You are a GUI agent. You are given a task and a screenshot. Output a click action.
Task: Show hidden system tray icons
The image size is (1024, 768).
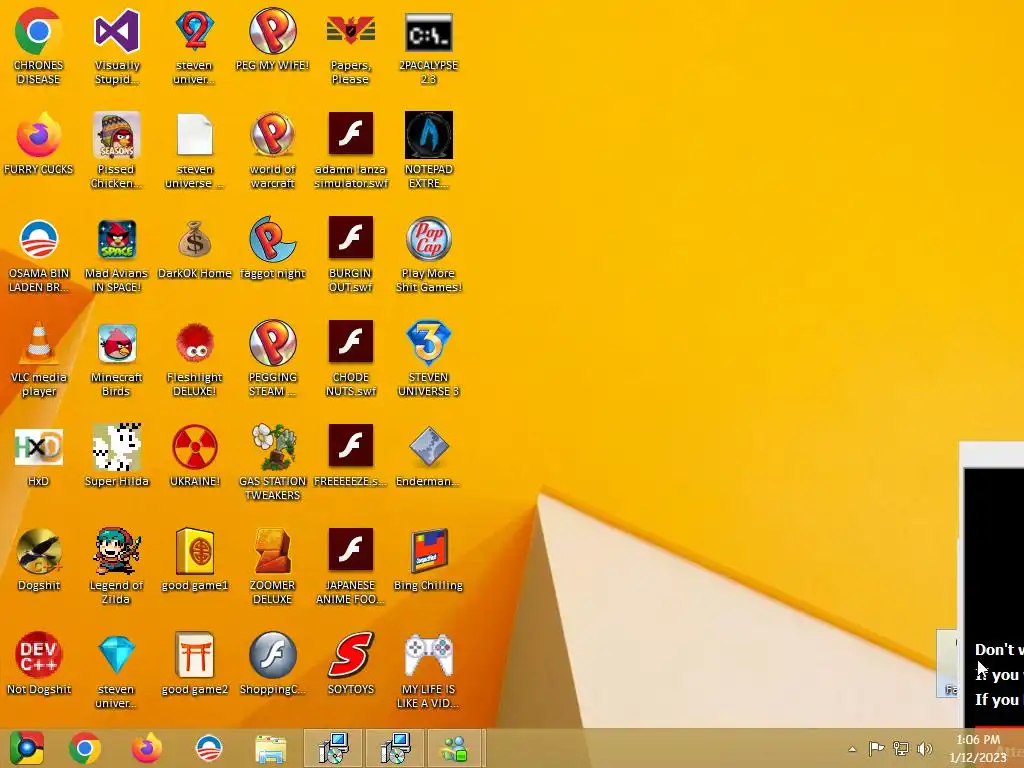tap(852, 749)
